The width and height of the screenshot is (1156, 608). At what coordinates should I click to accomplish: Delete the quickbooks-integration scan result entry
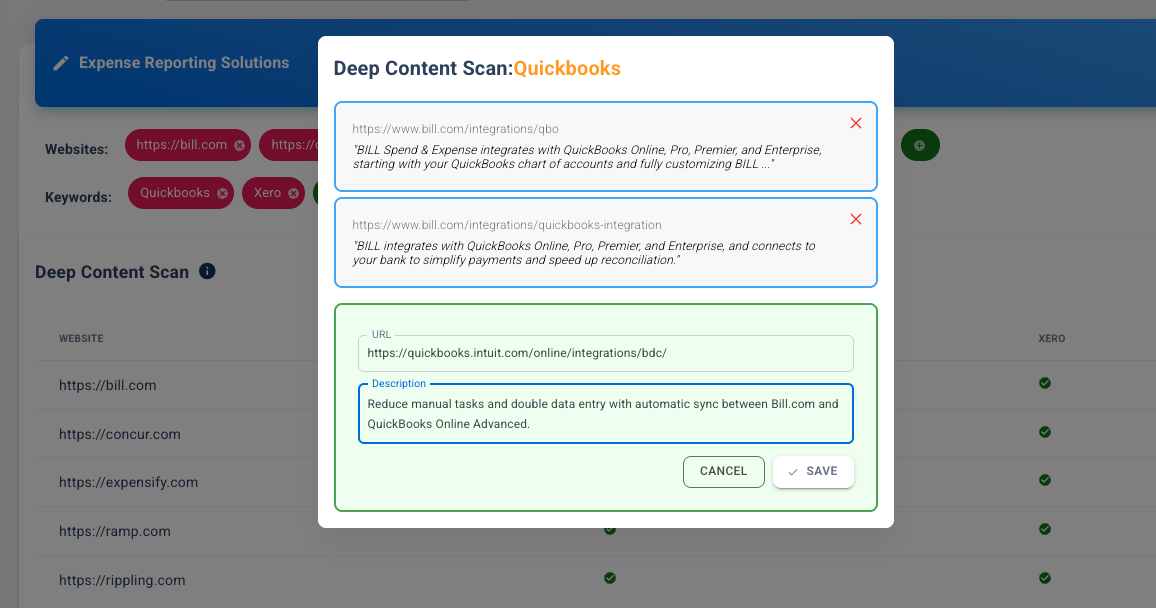click(855, 219)
